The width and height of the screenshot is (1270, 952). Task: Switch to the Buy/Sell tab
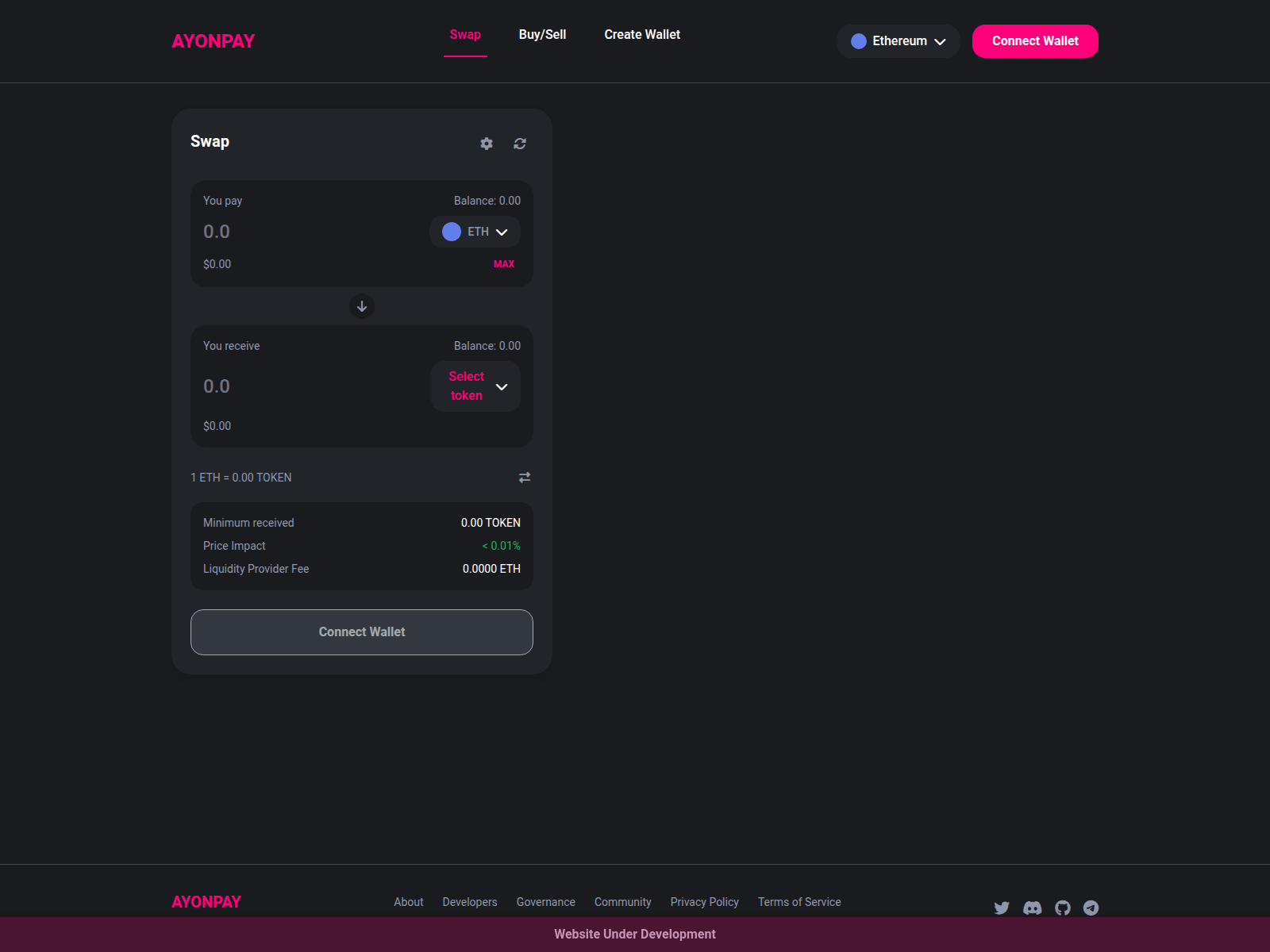pos(542,34)
